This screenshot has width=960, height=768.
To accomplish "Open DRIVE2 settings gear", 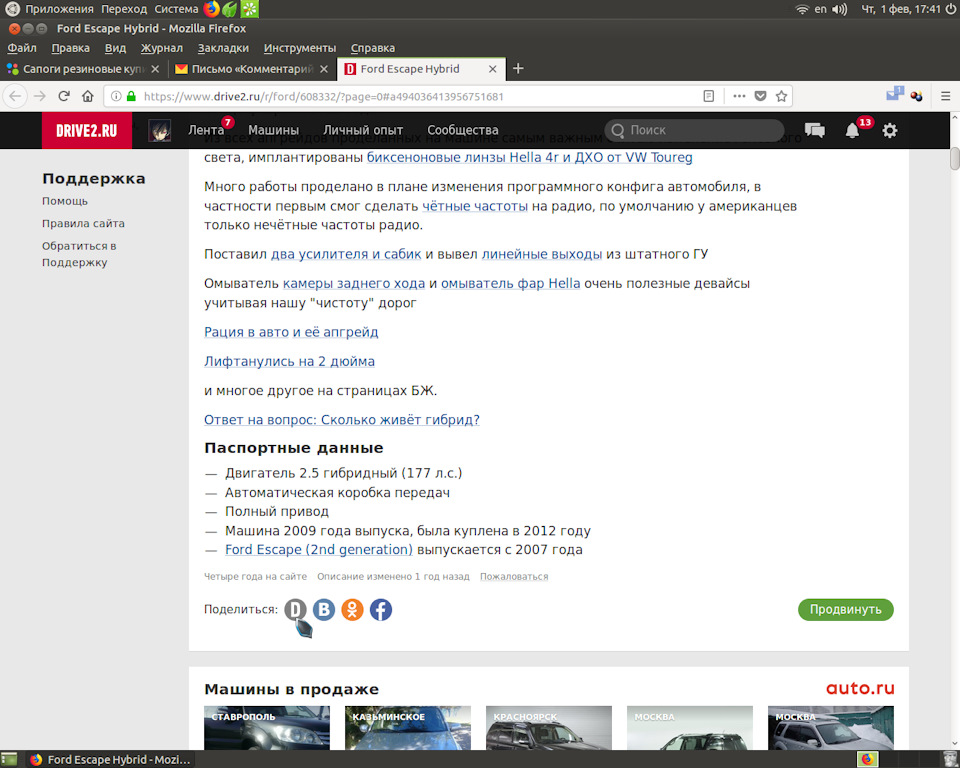I will tap(890, 130).
